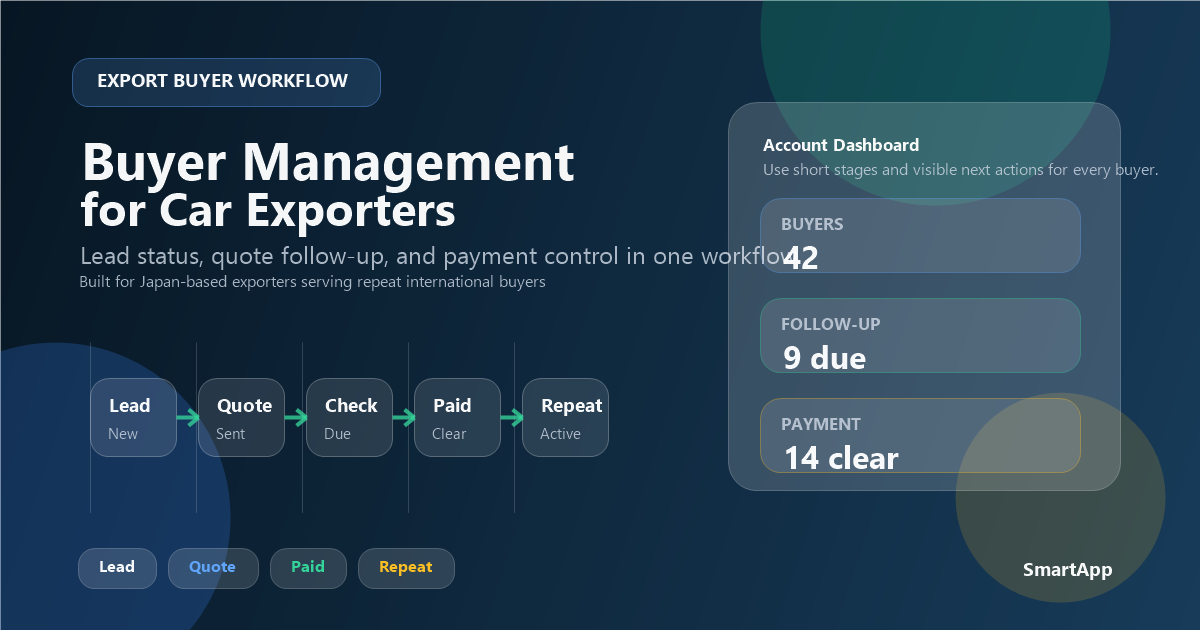Viewport: 1200px width, 630px height.
Task: Click the arrow between Lead and Quote
Action: point(187,417)
